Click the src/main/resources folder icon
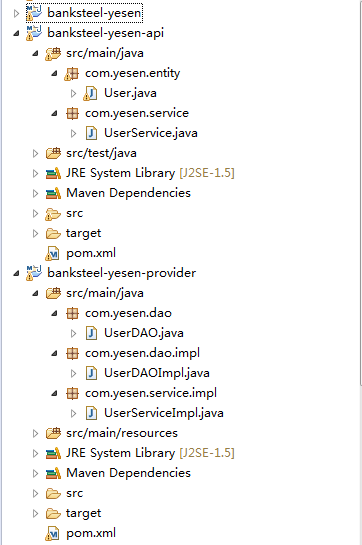This screenshot has height=545, width=362. click(x=53, y=433)
